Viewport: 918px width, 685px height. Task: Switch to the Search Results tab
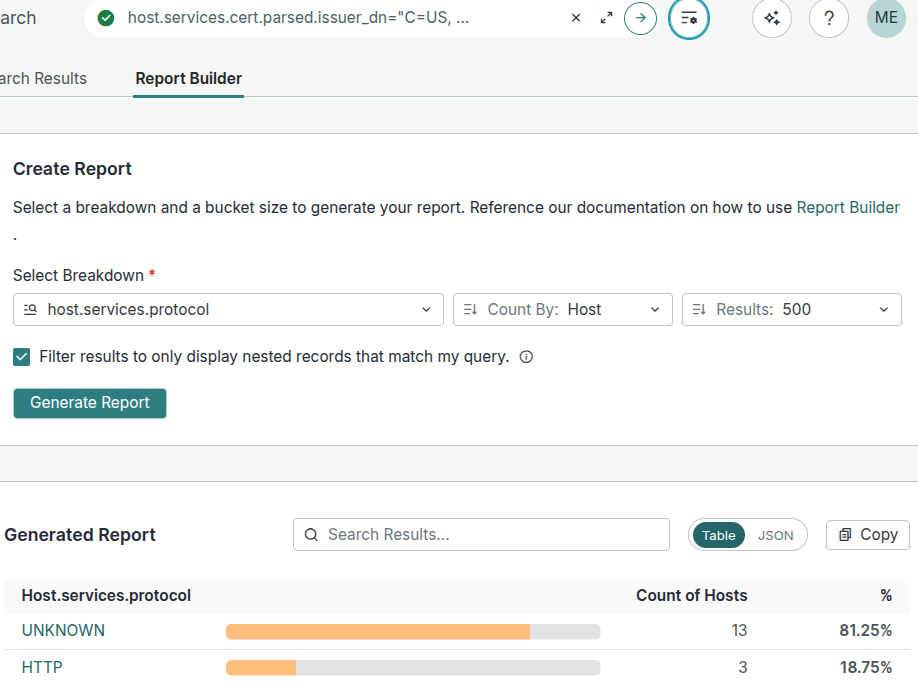click(42, 78)
